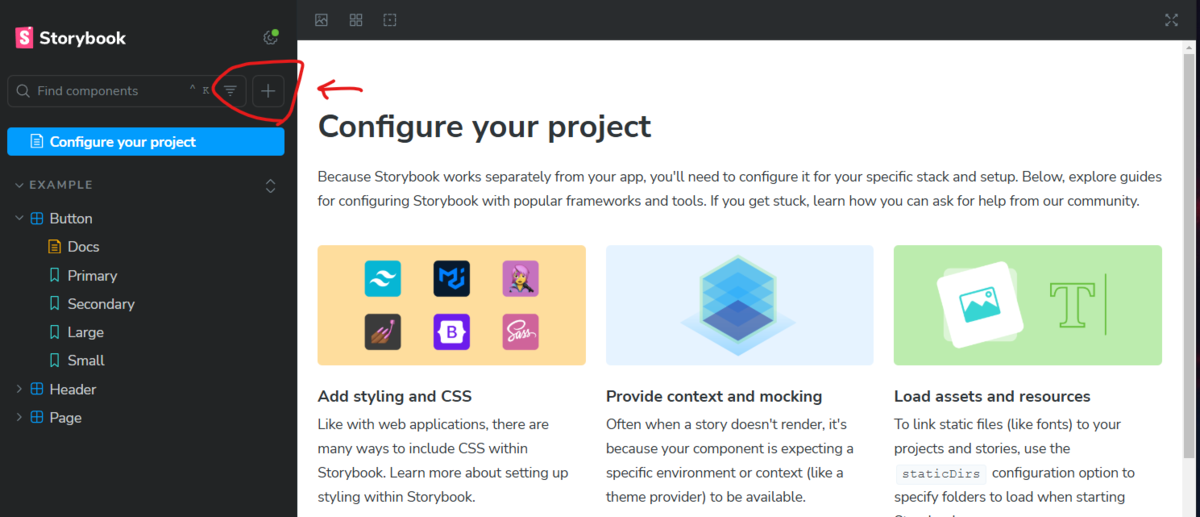Click the bookmark icon beside Large

(55, 332)
